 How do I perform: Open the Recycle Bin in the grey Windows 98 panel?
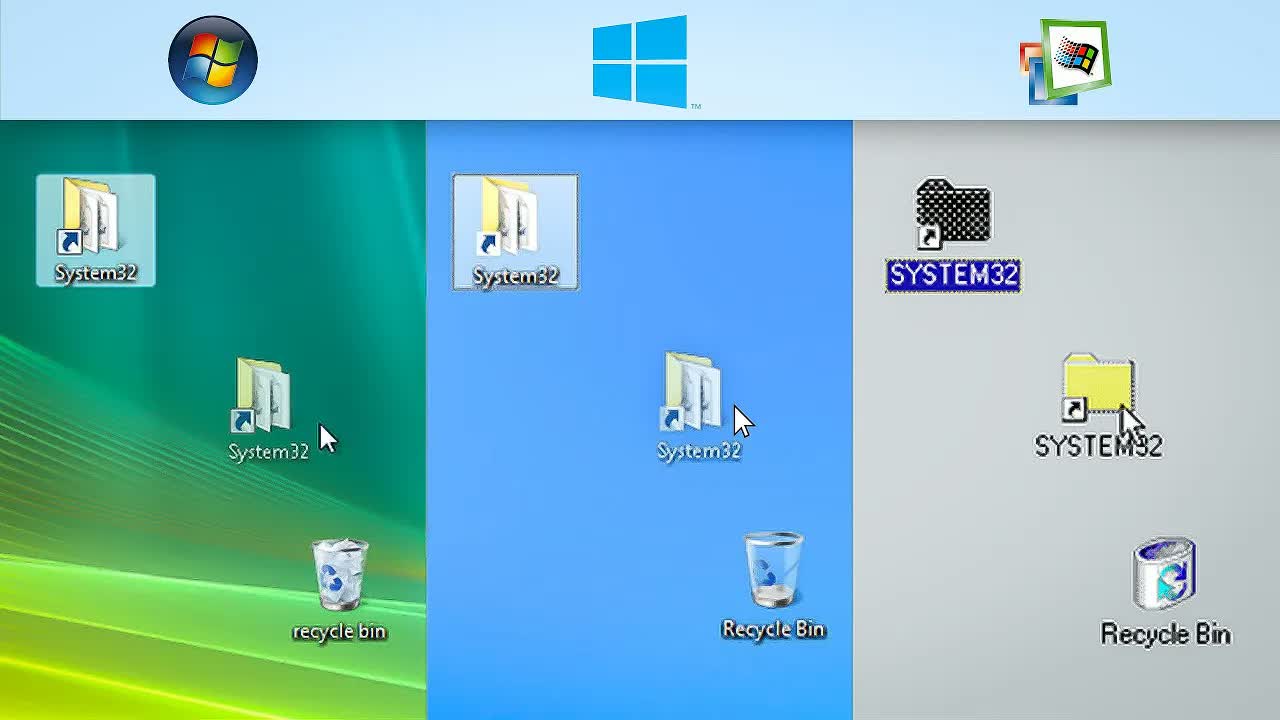pyautogui.click(x=1165, y=574)
